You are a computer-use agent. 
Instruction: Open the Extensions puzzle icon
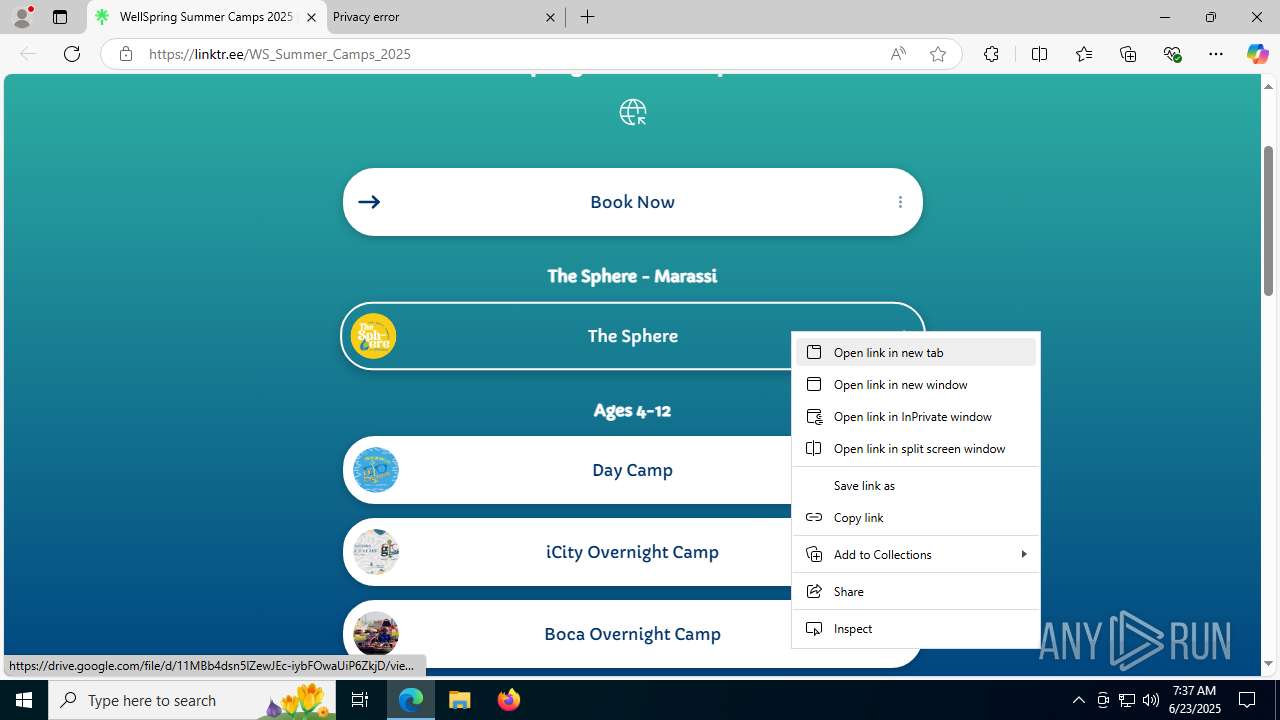click(991, 54)
